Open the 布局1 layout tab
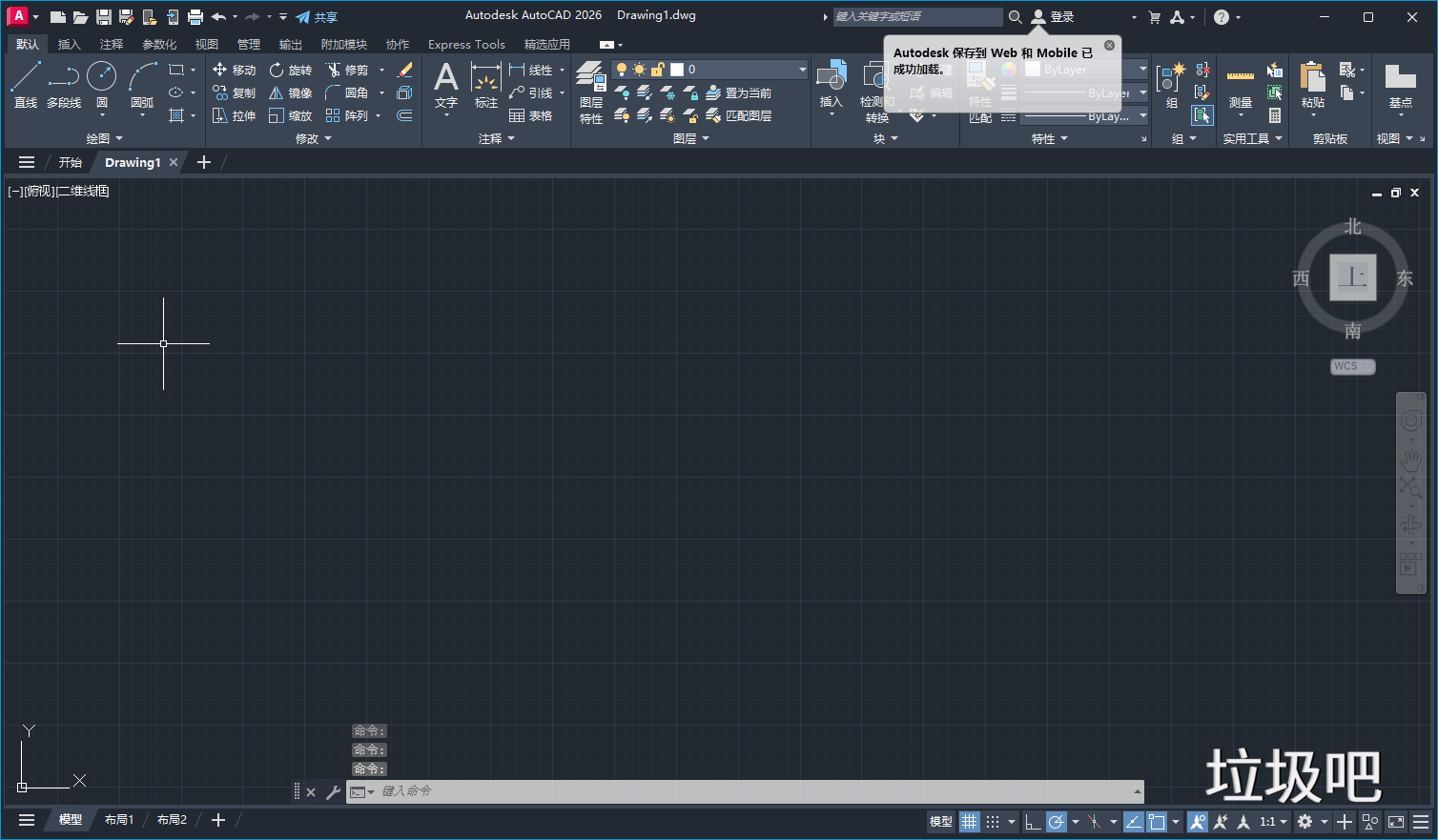The image size is (1438, 840). [x=118, y=819]
